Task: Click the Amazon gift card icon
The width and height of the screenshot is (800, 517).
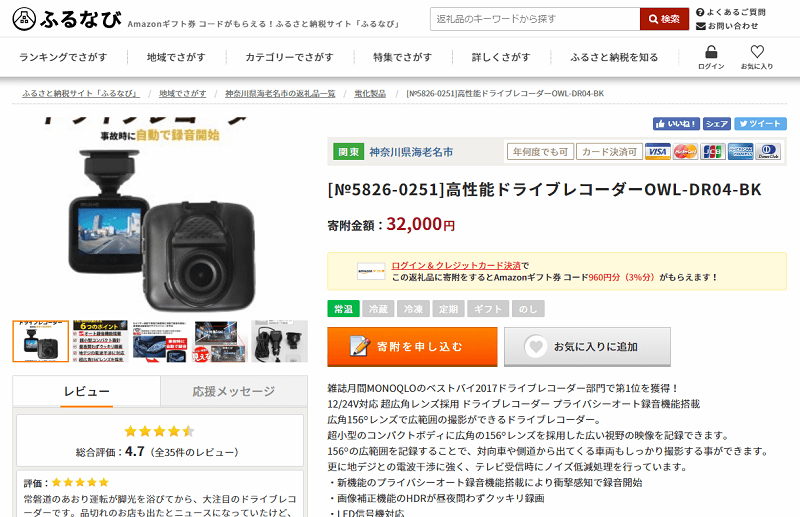Action: pos(371,272)
